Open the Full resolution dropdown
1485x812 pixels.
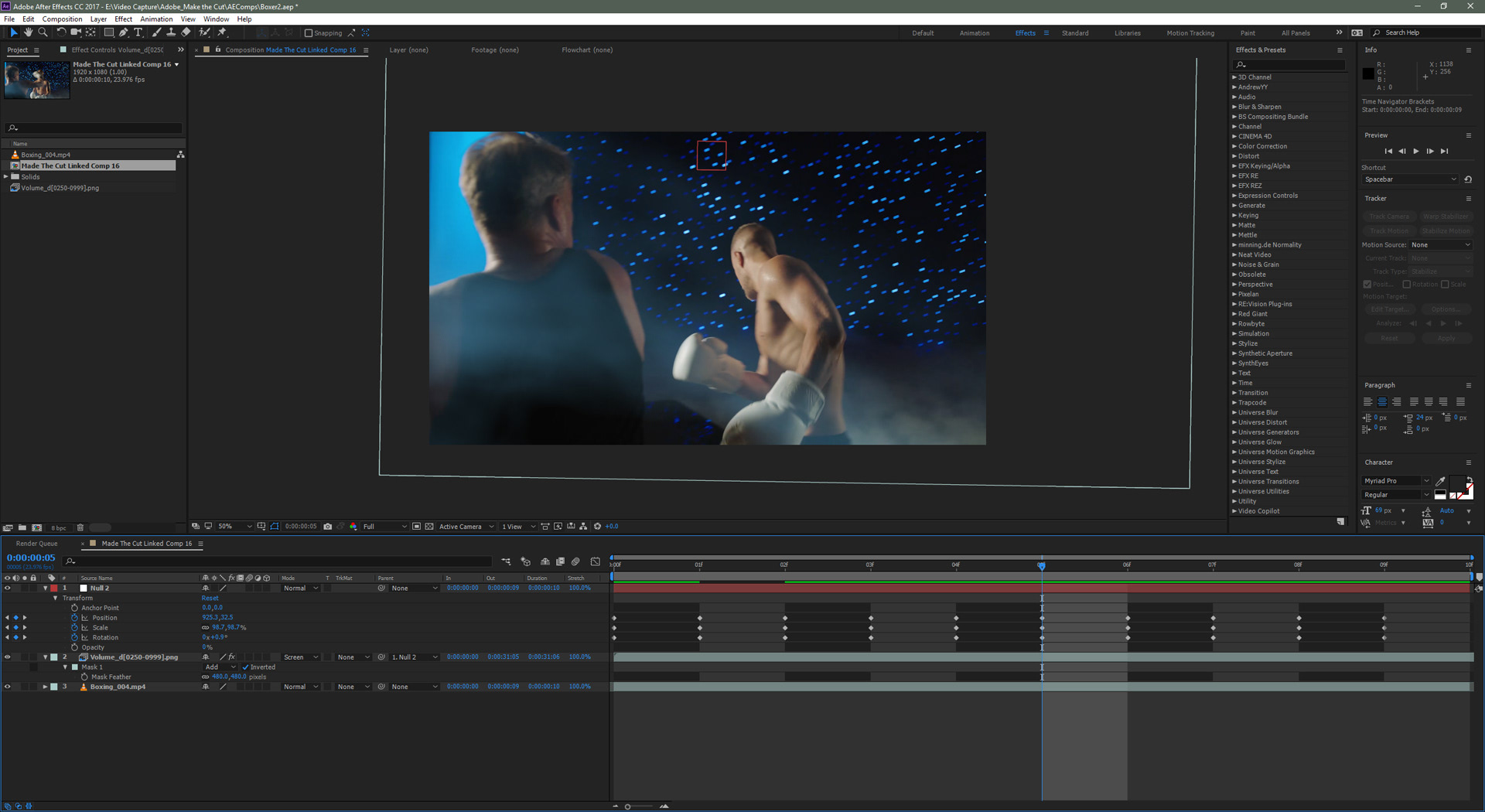pyautogui.click(x=384, y=527)
